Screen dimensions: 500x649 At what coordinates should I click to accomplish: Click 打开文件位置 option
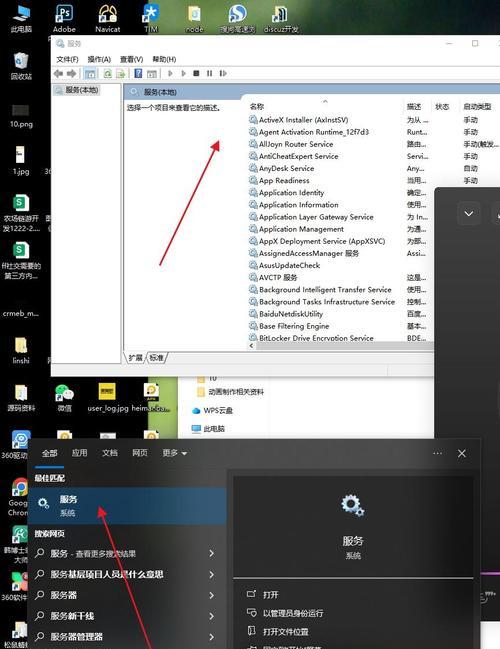pyautogui.click(x=286, y=632)
